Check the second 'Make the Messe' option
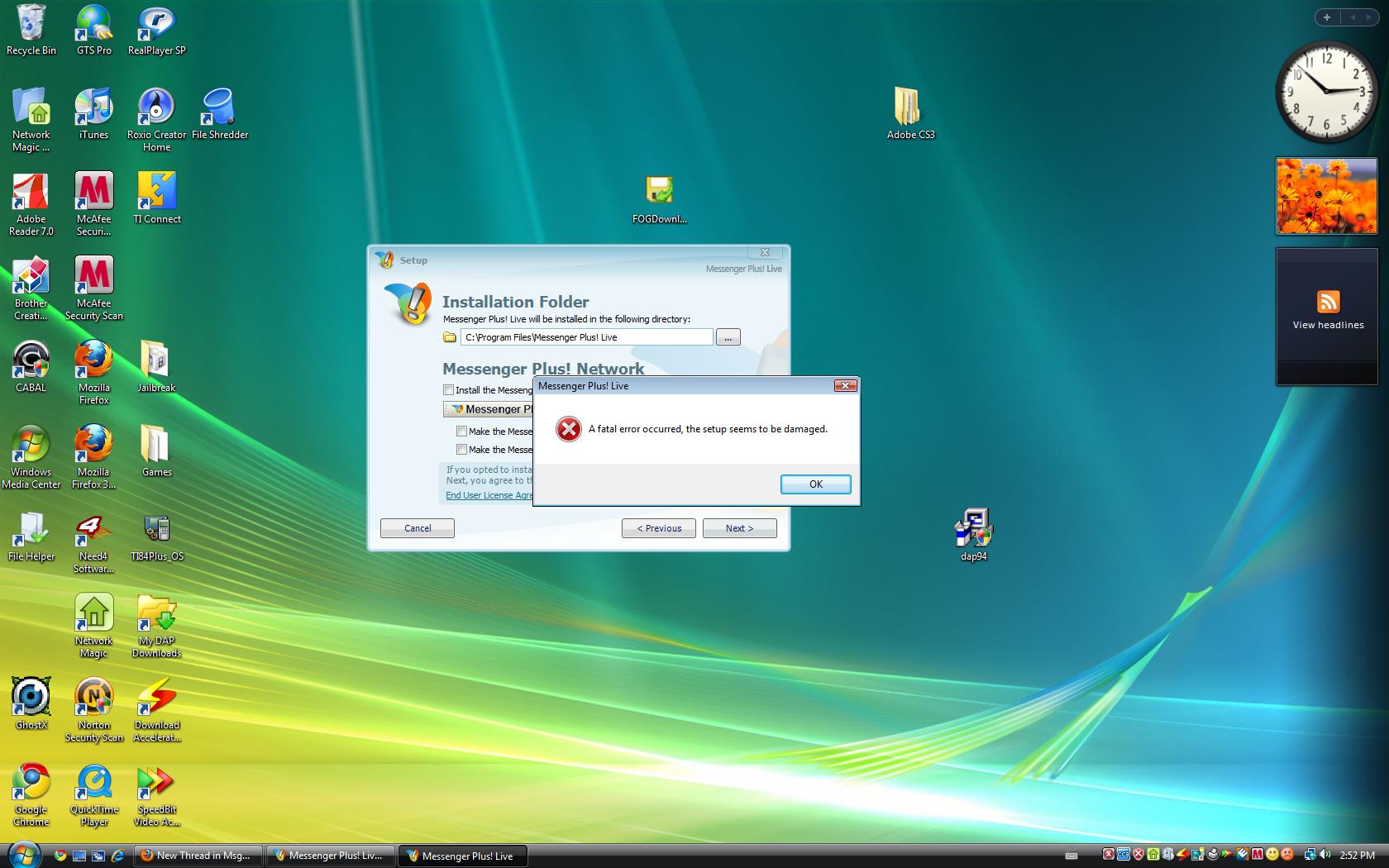Screen dimensions: 1389x868 coord(462,450)
